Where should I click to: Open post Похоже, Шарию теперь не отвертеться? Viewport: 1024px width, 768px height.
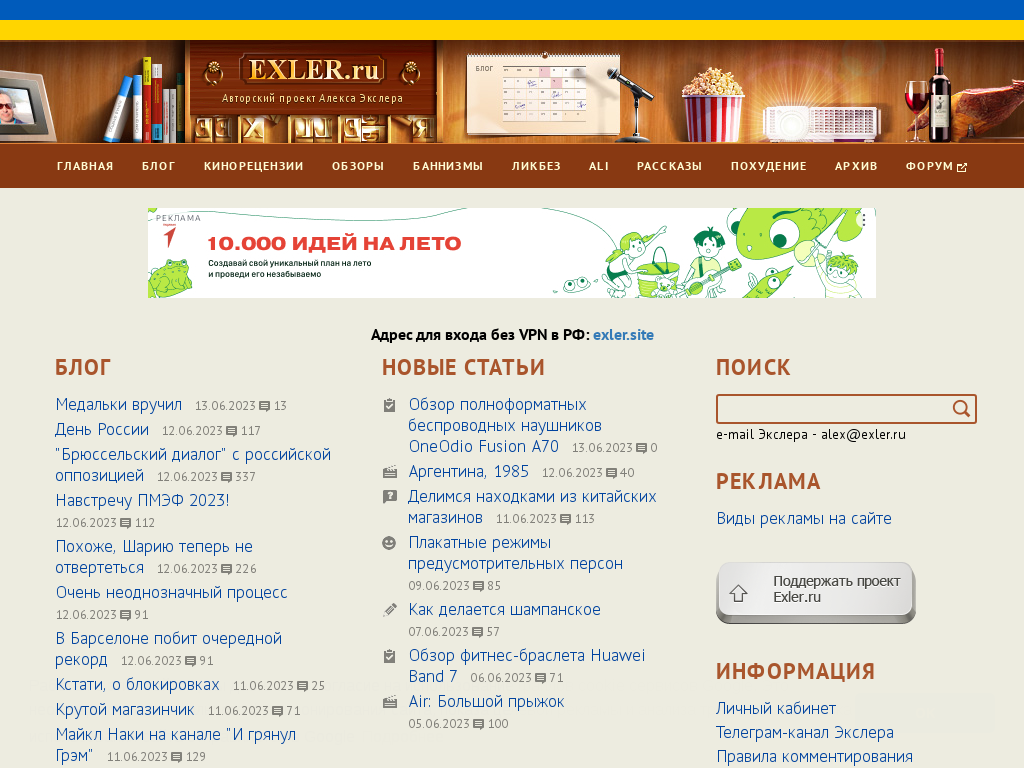coord(154,556)
